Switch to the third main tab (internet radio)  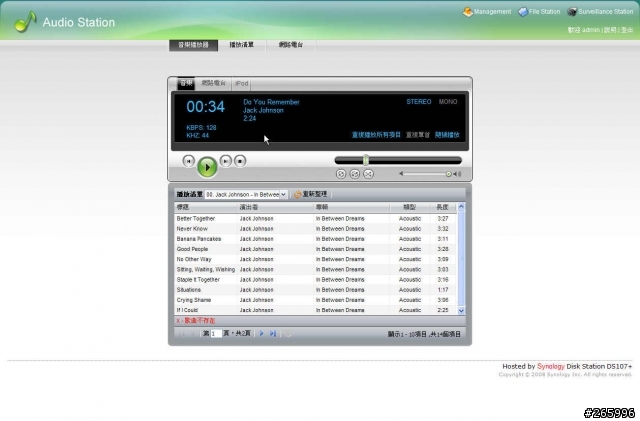(x=291, y=45)
